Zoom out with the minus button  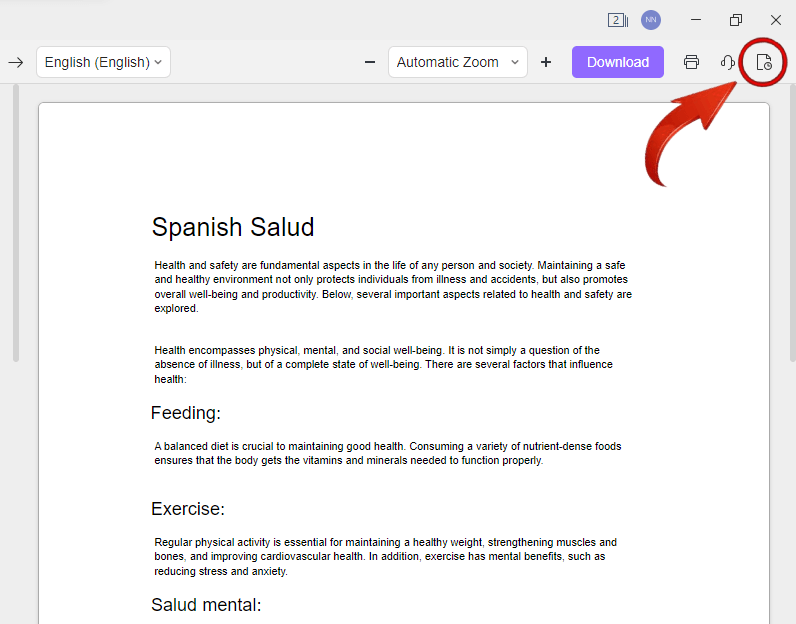370,62
